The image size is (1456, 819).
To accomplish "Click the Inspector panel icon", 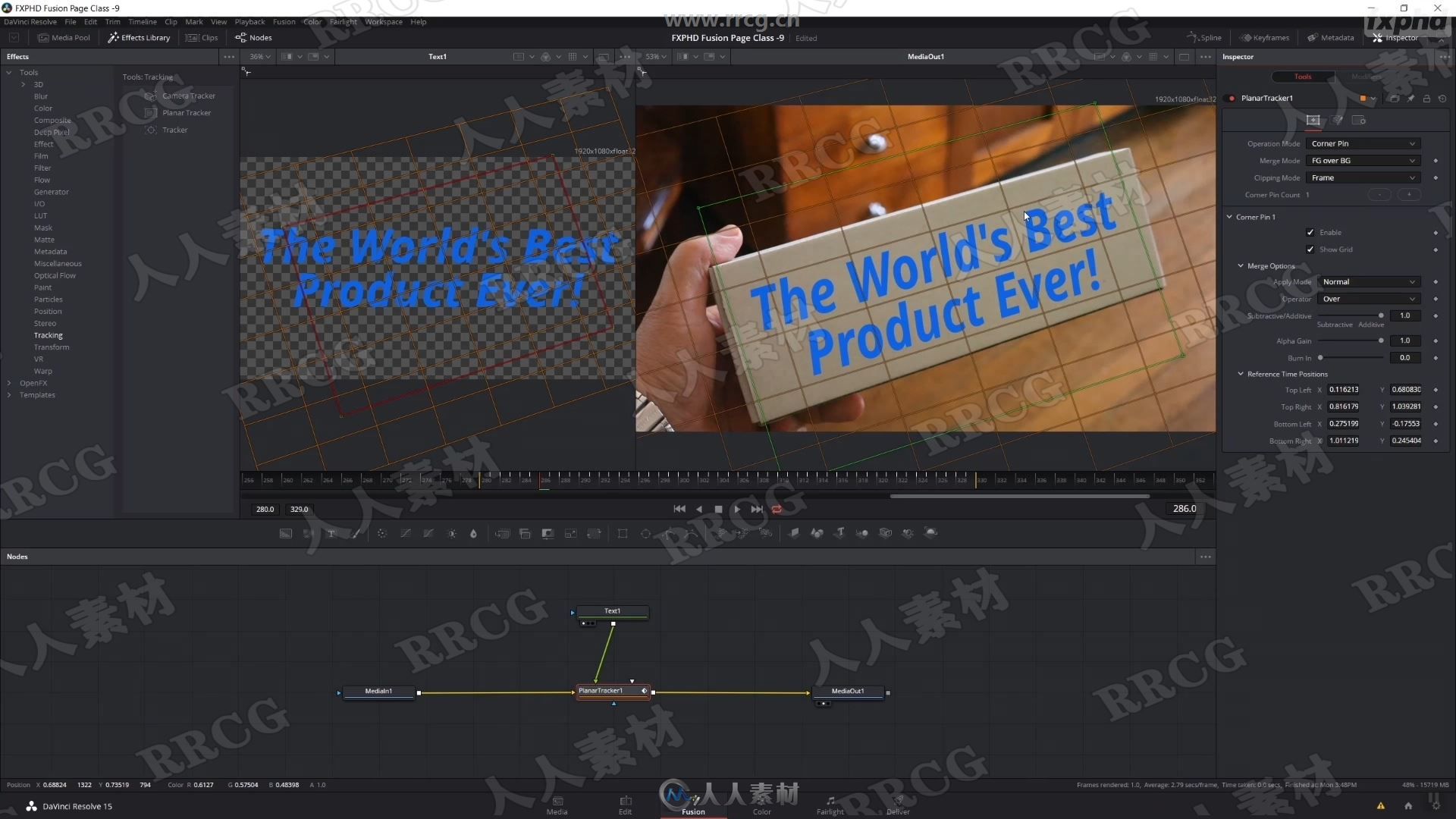I will point(1379,37).
